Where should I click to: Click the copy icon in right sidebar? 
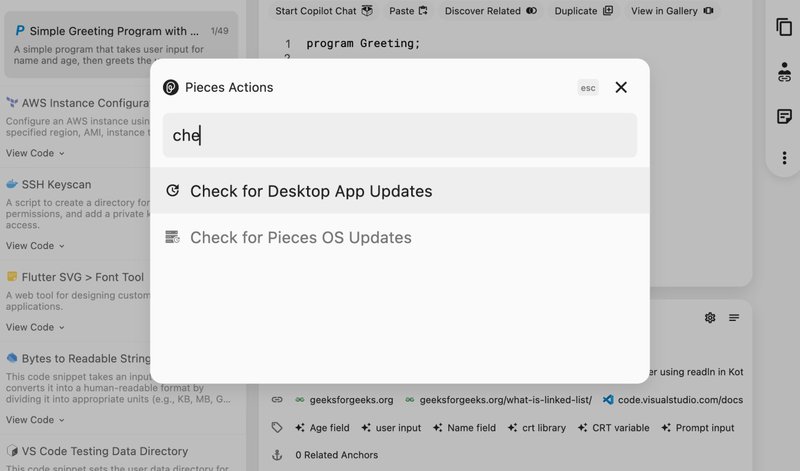click(784, 27)
